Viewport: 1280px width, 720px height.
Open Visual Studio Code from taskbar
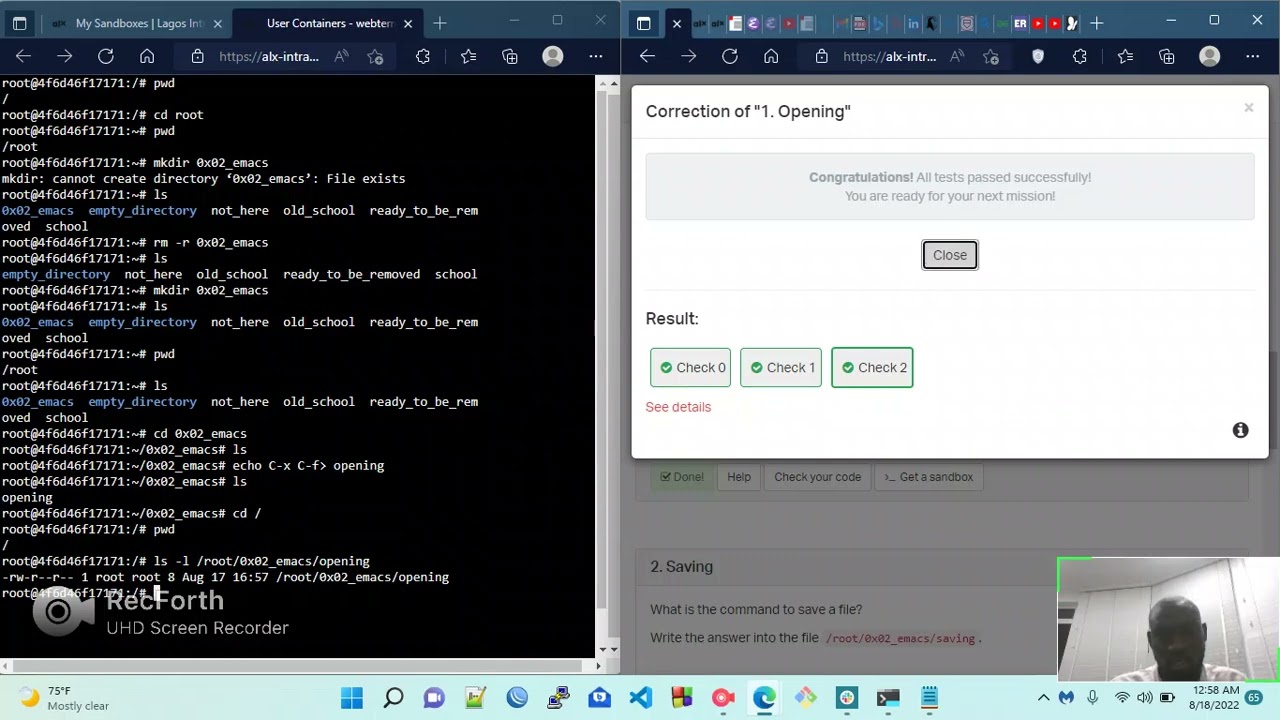(641, 698)
